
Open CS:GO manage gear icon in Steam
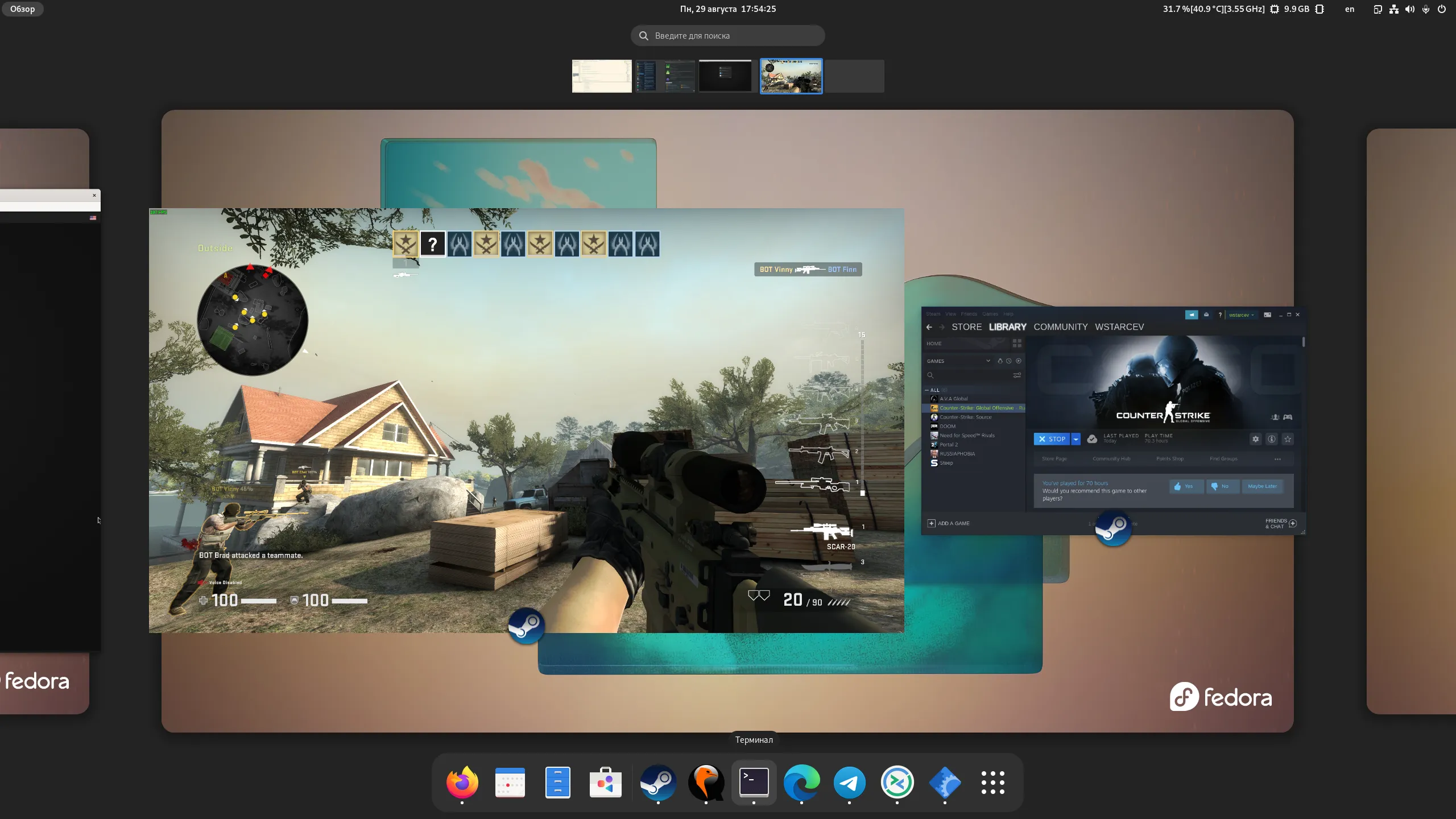click(1255, 439)
